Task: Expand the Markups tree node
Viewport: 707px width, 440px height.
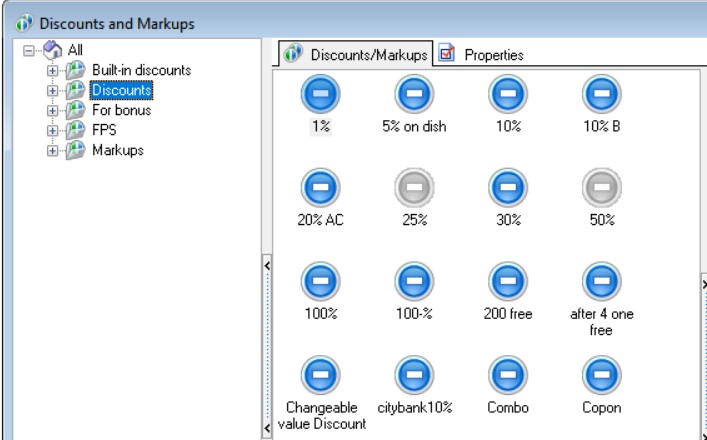Action: point(52,151)
